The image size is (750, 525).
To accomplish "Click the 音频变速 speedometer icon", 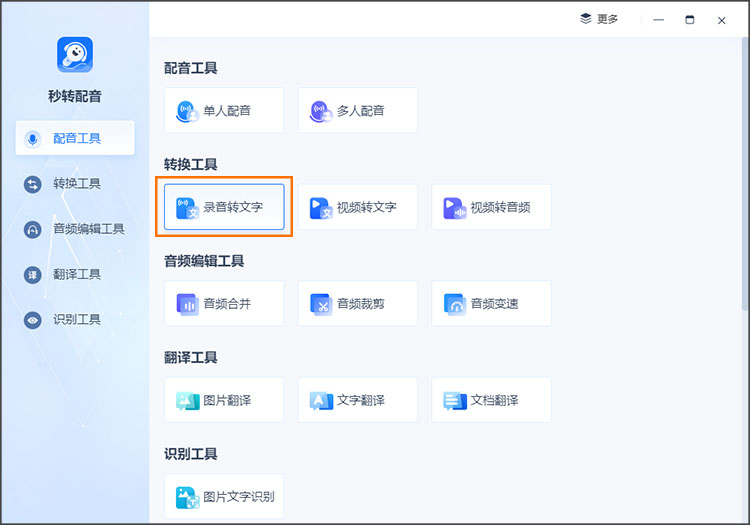I will (x=454, y=305).
